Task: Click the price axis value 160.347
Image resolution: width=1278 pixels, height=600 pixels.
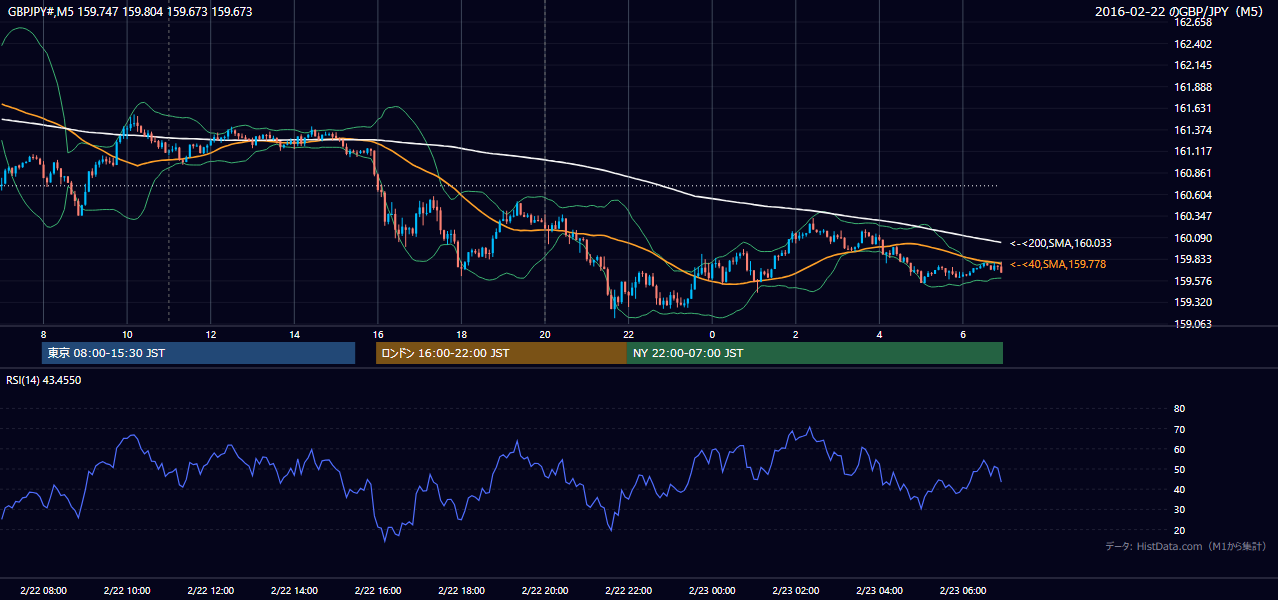Action: 1192,216
